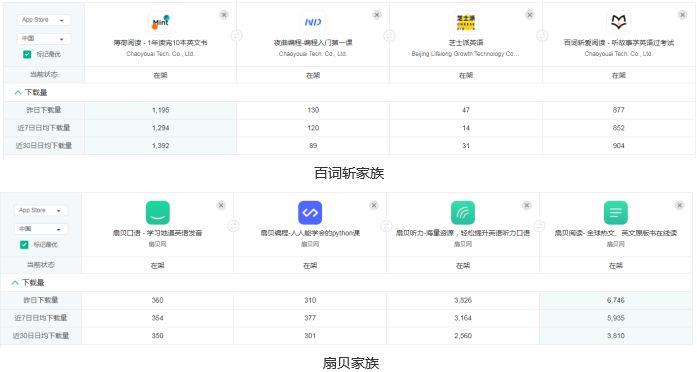Click the 薄荷阅读 Mint app icon
Screen dimensions: 697x372
point(160,22)
